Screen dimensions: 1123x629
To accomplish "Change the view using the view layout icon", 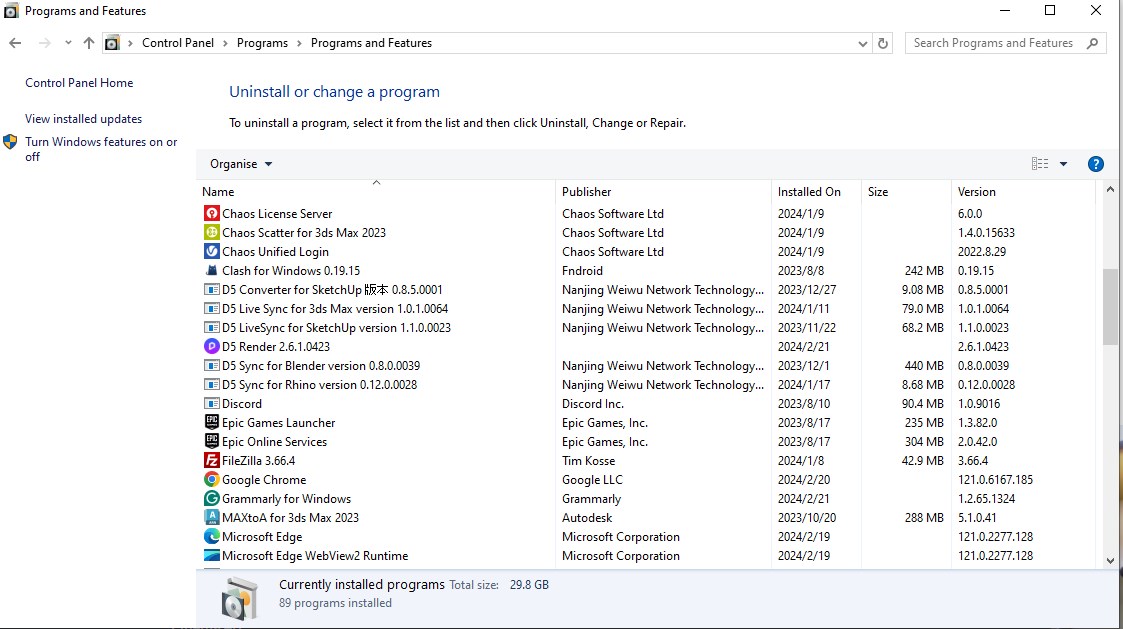I will click(1040, 164).
